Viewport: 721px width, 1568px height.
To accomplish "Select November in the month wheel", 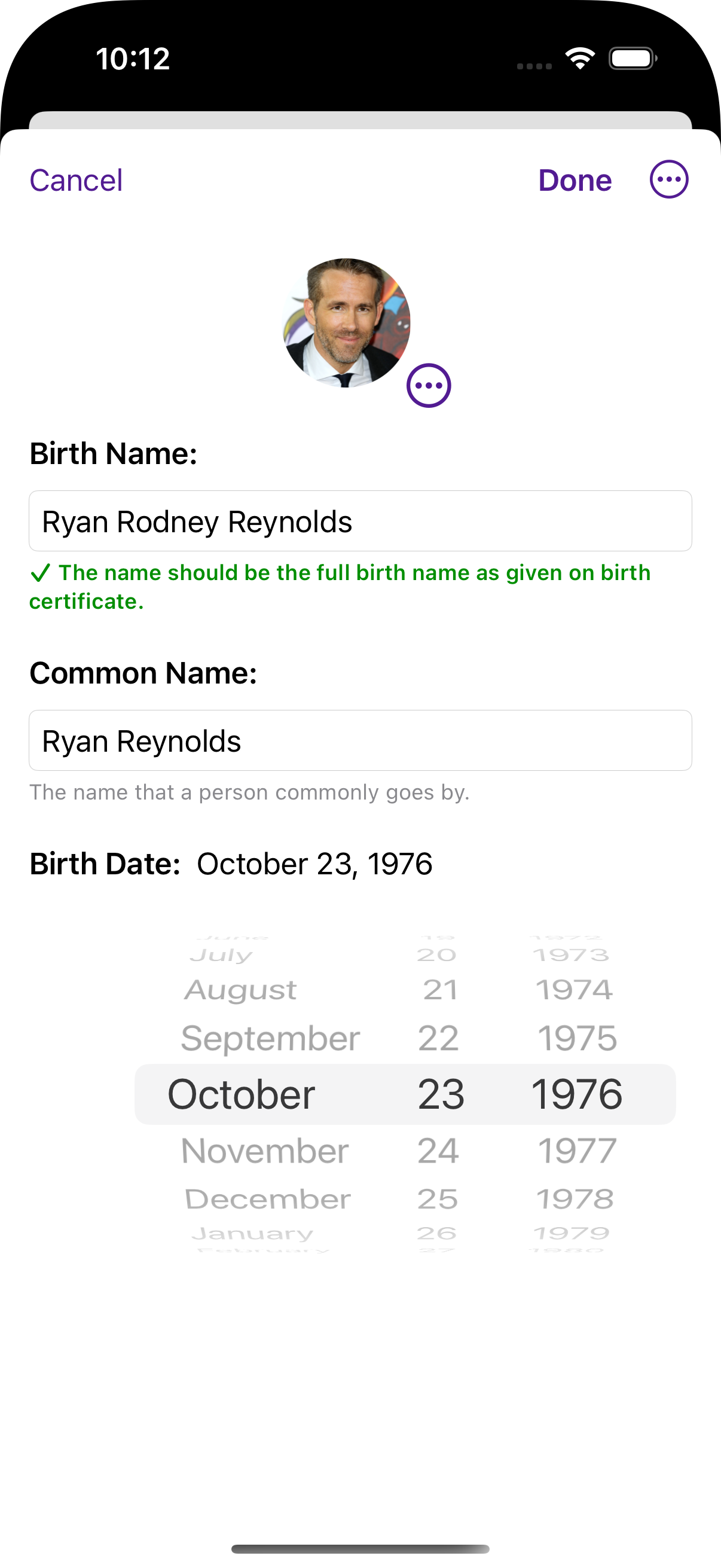I will 265,1151.
